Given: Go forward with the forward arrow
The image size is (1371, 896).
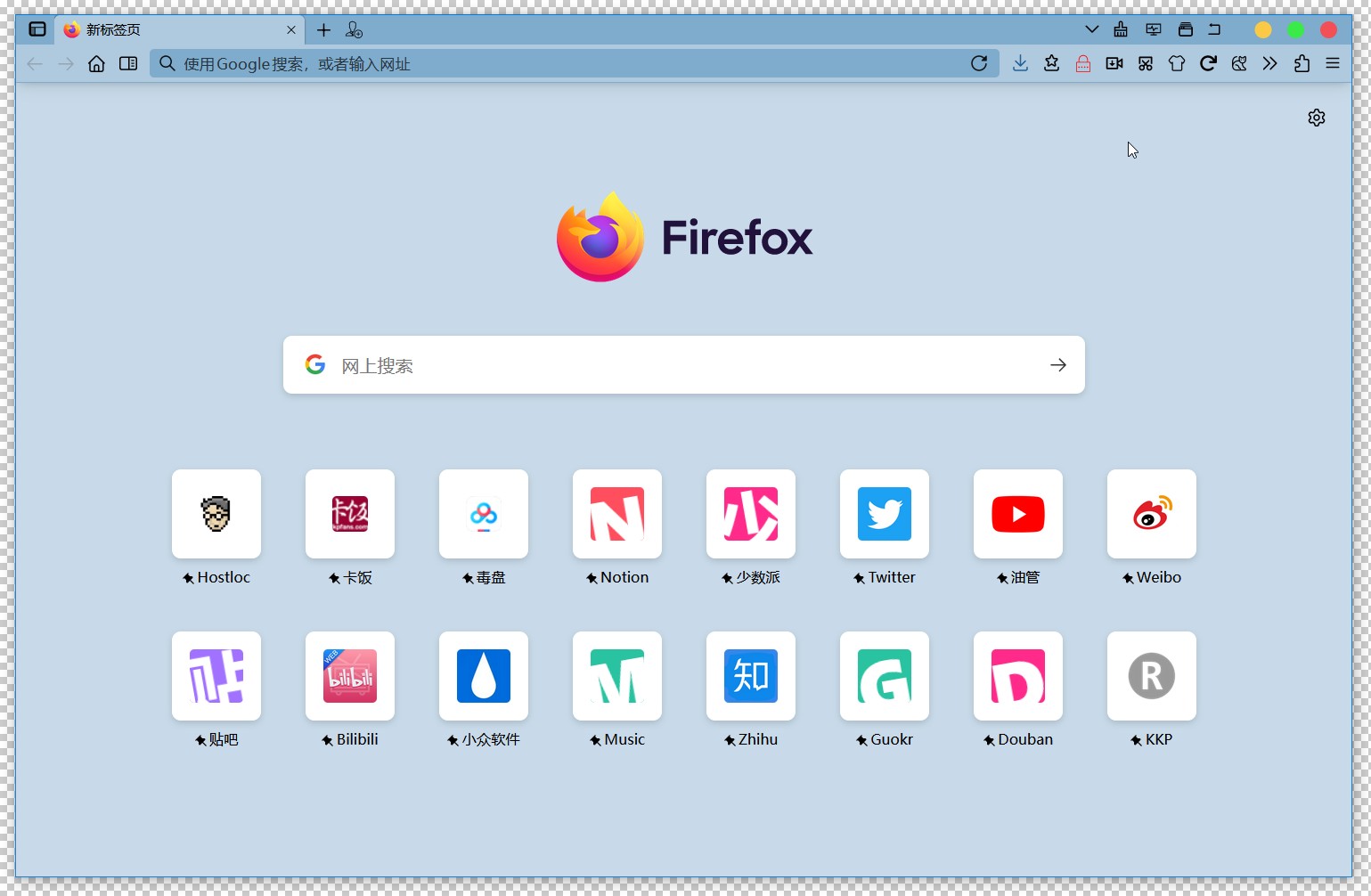Looking at the screenshot, I should point(66,63).
